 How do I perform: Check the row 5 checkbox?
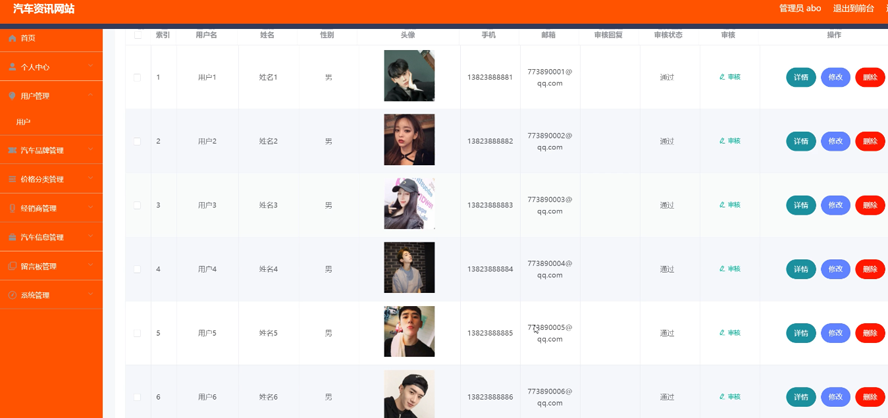tap(137, 333)
